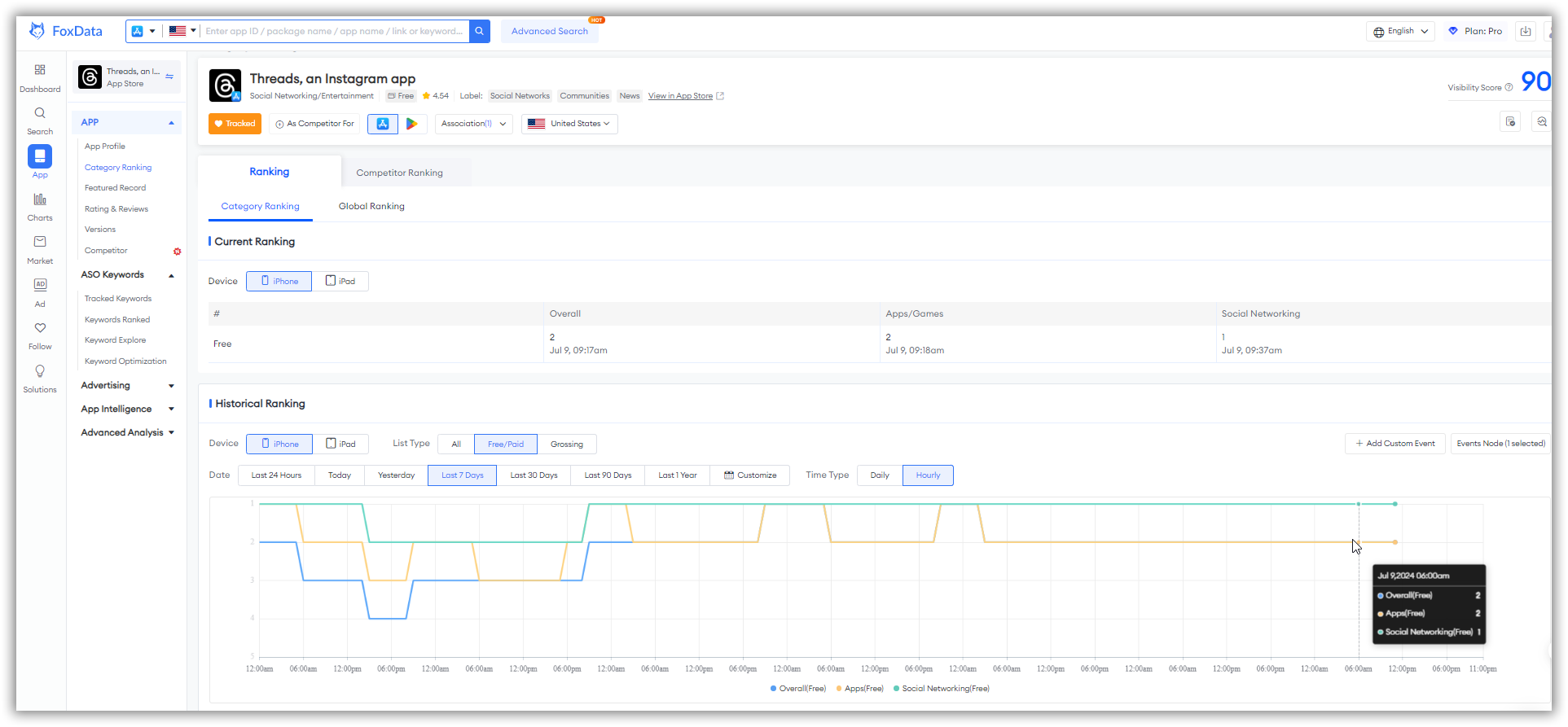Toggle the Tracked button

pyautogui.click(x=235, y=124)
